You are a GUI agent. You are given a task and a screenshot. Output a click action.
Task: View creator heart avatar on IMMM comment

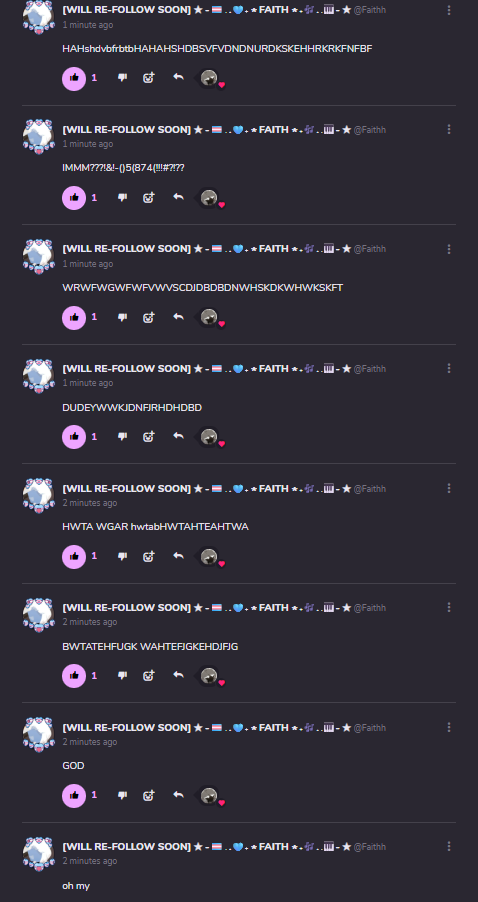click(x=210, y=198)
